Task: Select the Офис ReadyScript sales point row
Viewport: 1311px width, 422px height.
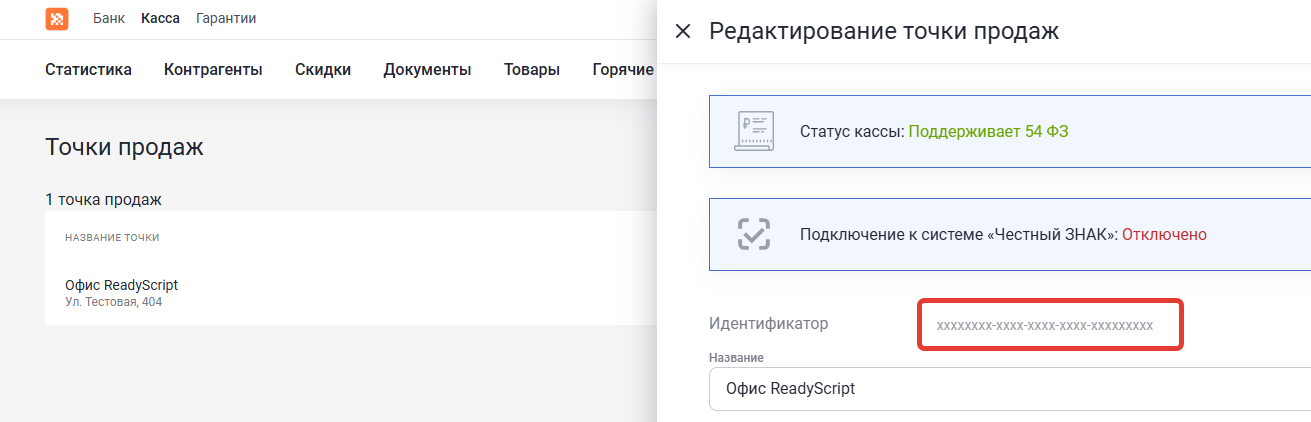Action: (350, 293)
